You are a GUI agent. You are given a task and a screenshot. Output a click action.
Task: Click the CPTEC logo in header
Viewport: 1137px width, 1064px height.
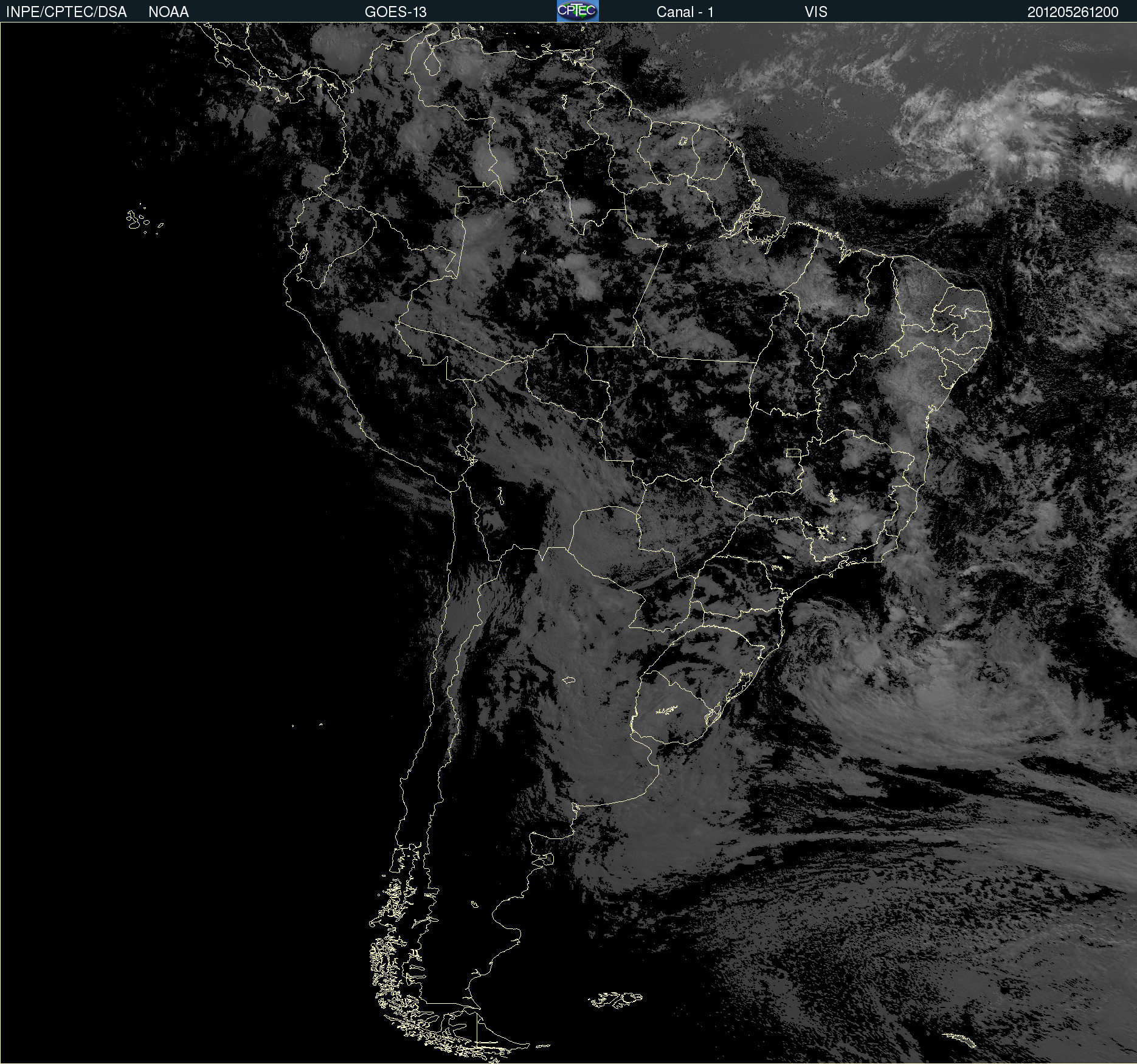(578, 11)
